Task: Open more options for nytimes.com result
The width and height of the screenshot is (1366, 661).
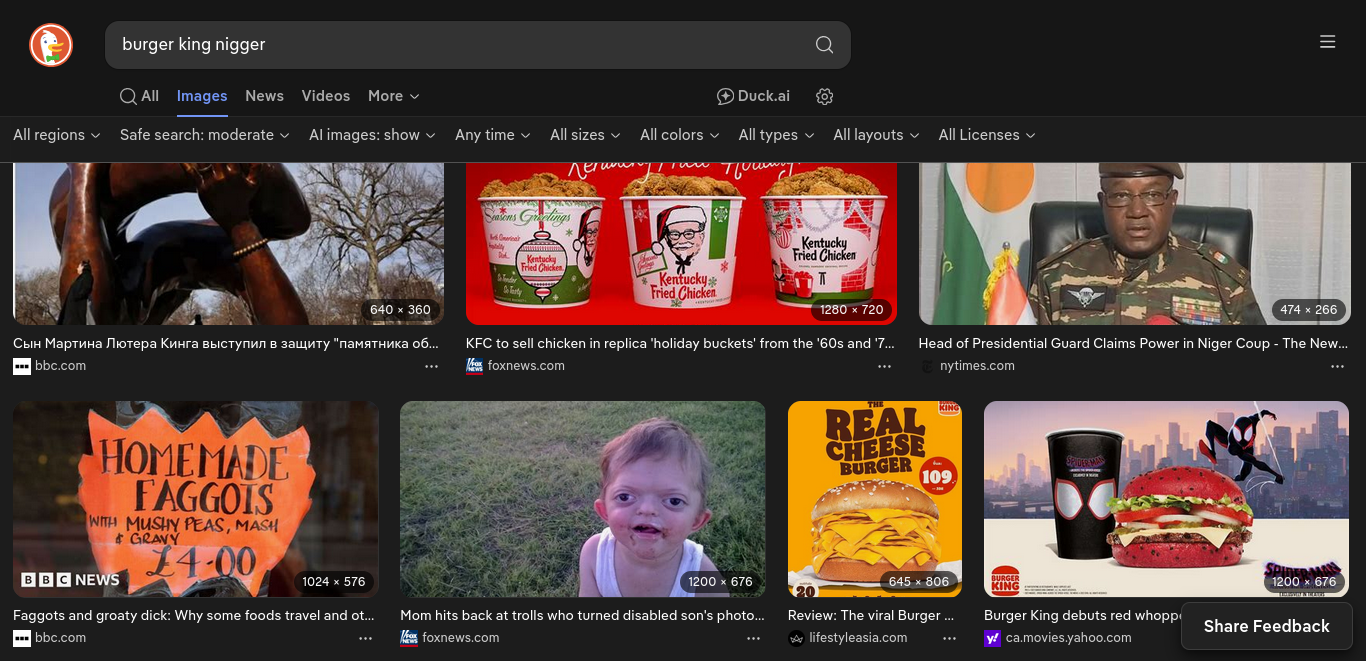Action: point(1338,367)
